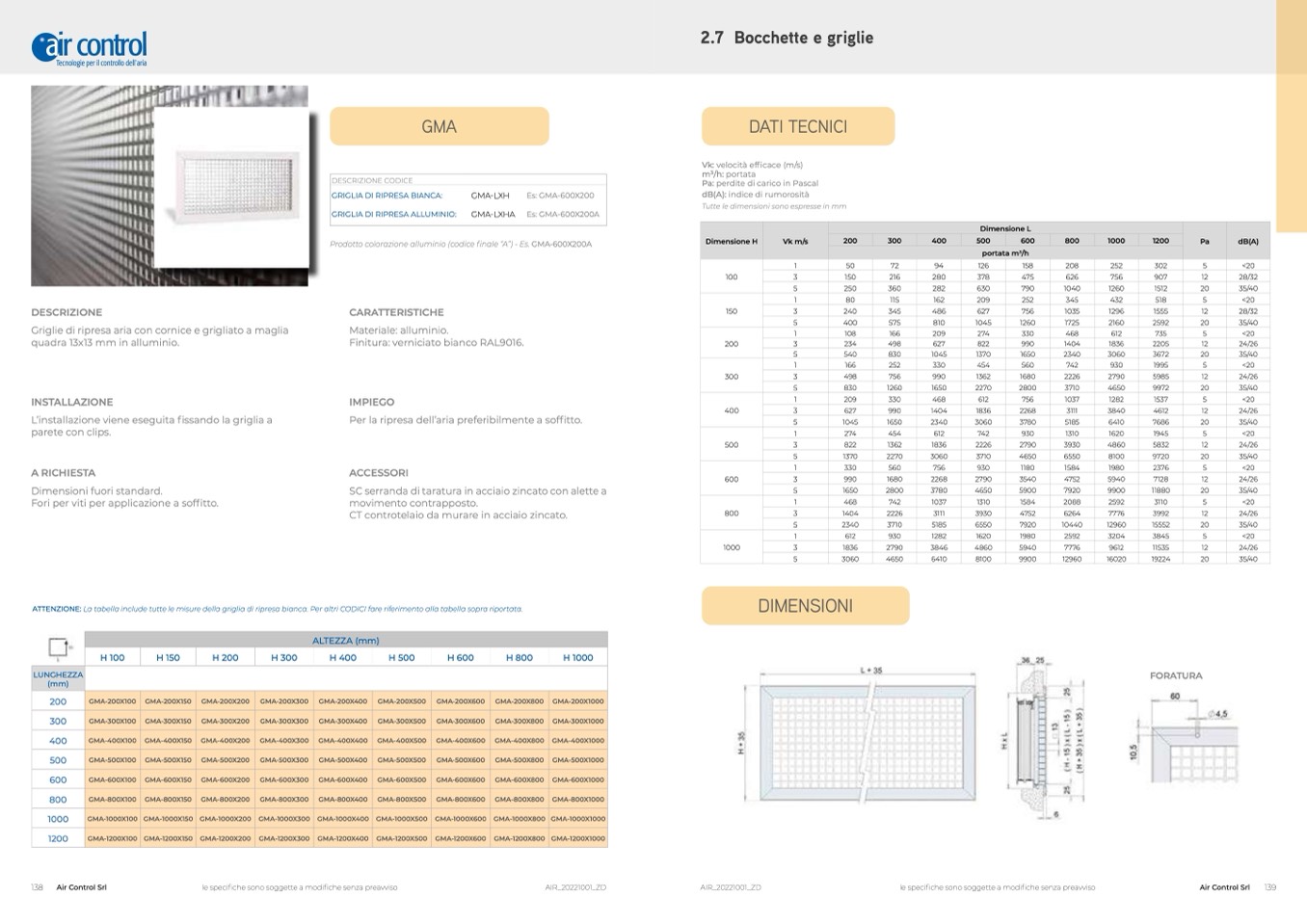This screenshot has width=1307, height=924.
Task: Click the H 1000 column header
Action: point(577,658)
